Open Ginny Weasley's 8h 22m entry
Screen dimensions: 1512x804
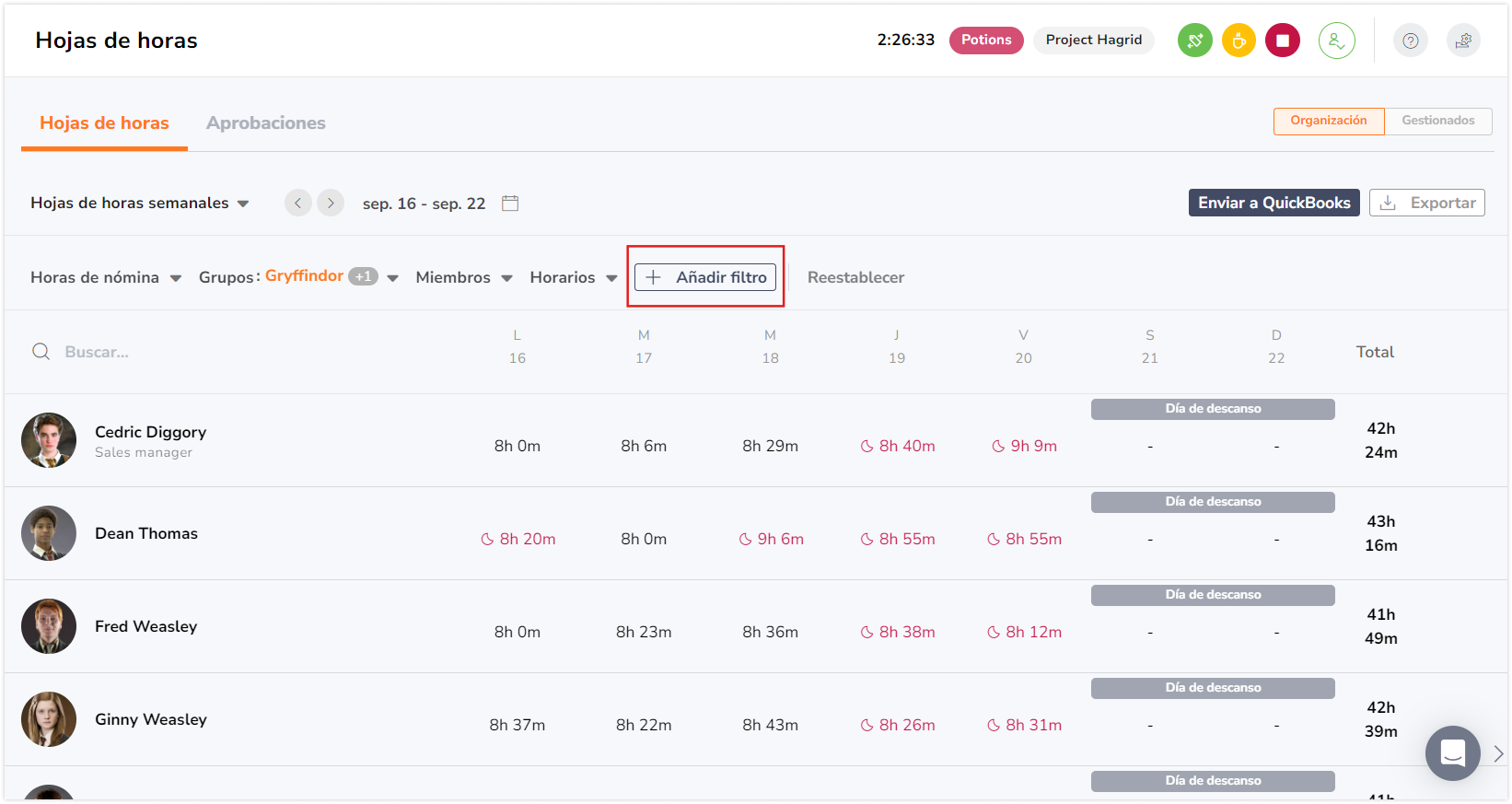point(644,725)
